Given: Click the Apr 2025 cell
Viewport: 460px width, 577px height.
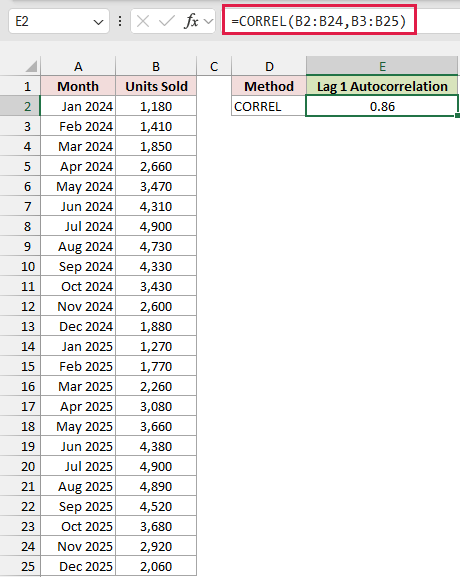Looking at the screenshot, I should [78, 406].
